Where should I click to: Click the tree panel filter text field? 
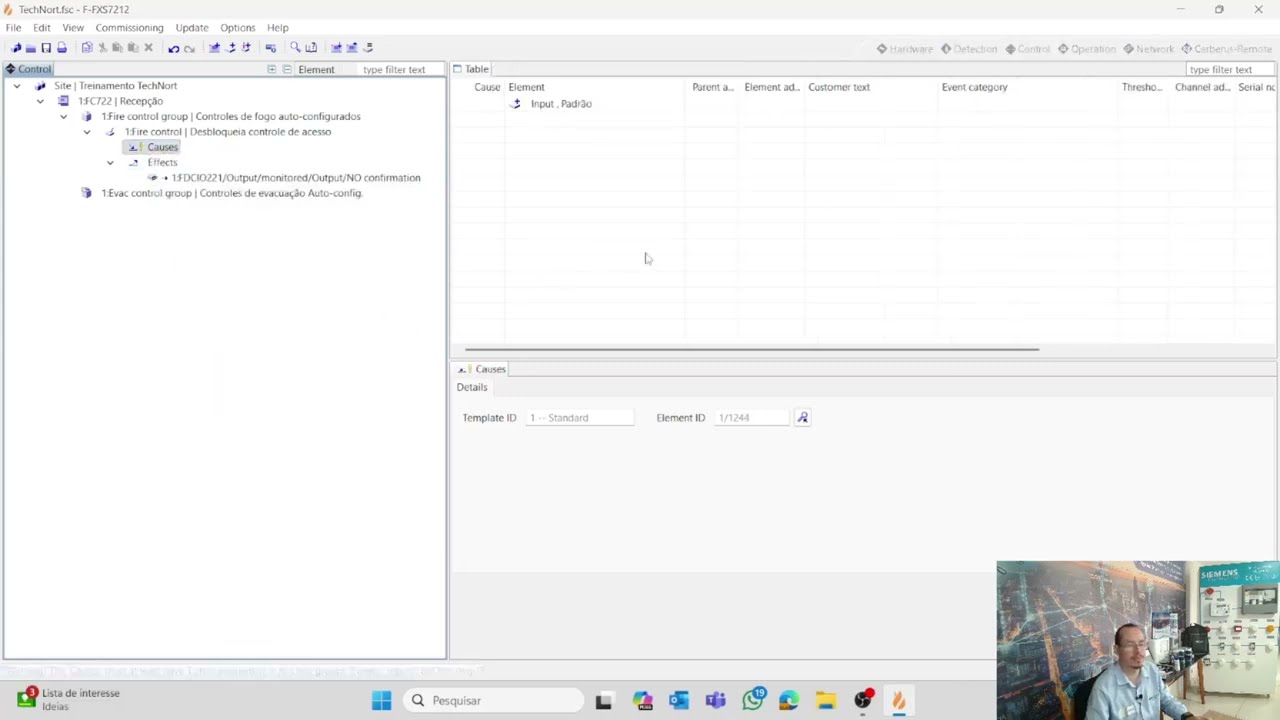click(400, 70)
